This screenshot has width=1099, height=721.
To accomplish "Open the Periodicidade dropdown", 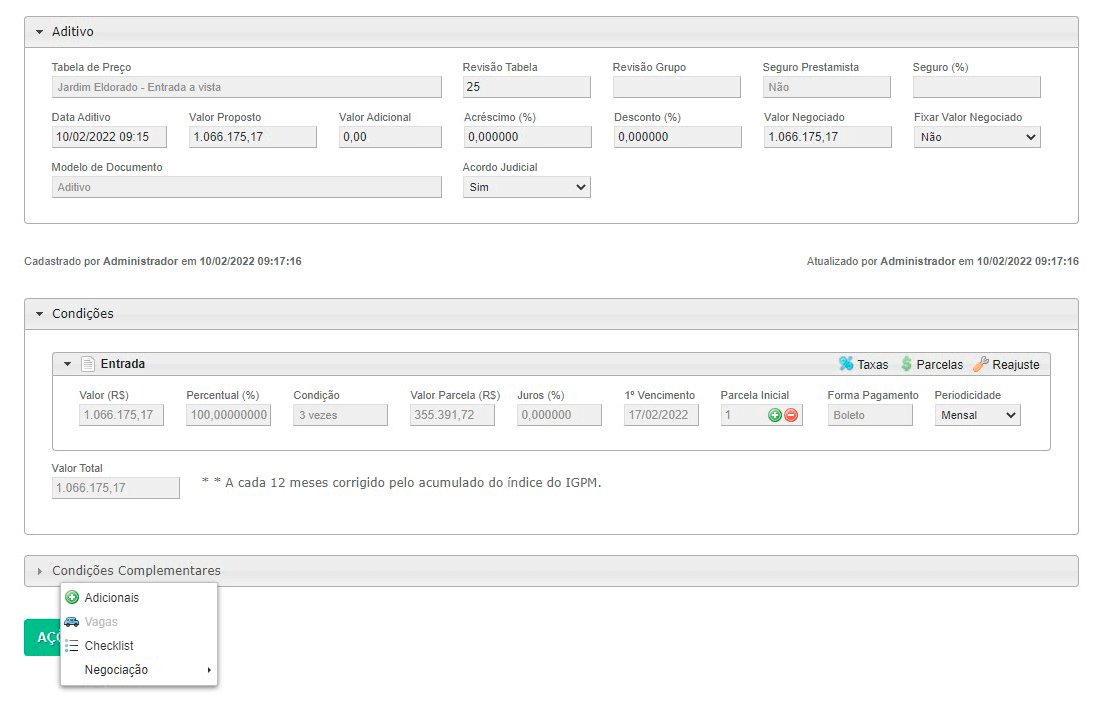I will pyautogui.click(x=977, y=415).
